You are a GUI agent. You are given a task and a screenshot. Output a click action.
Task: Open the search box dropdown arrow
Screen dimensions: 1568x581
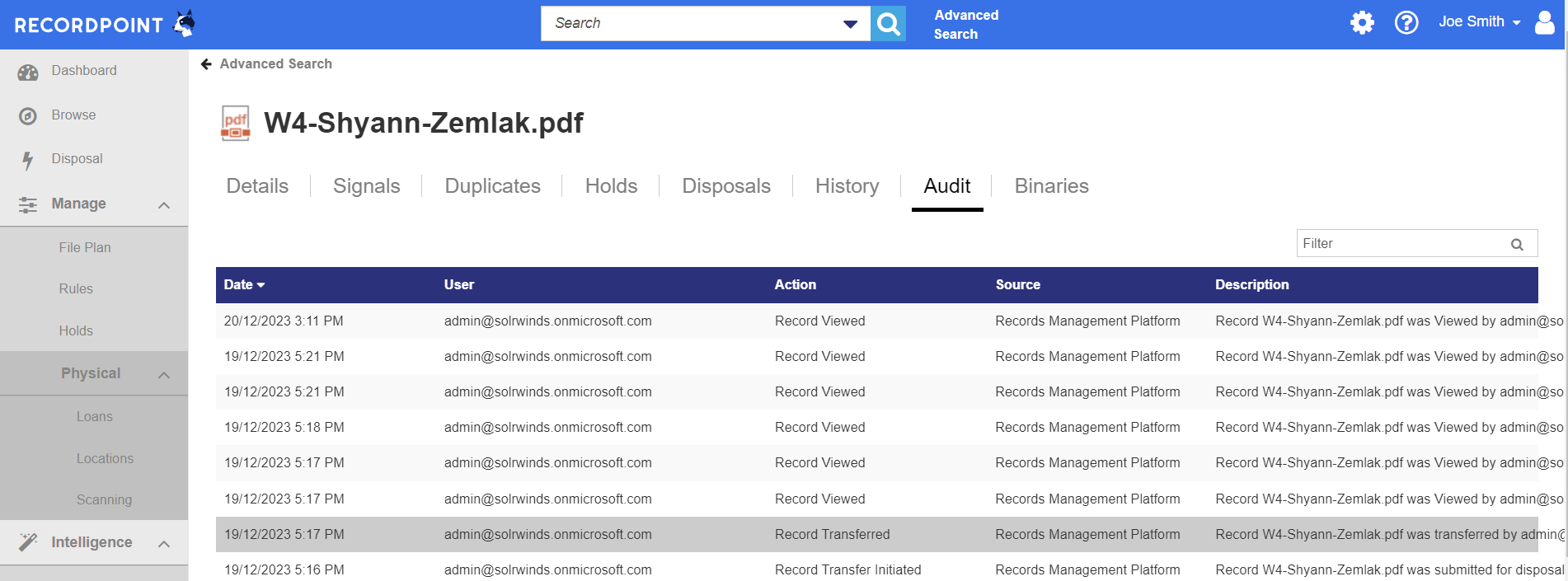coord(850,24)
